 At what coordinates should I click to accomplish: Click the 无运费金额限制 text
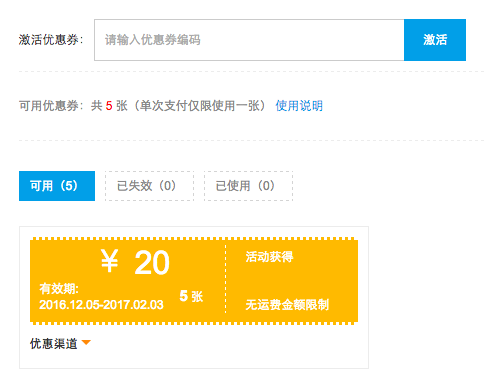click(287, 305)
